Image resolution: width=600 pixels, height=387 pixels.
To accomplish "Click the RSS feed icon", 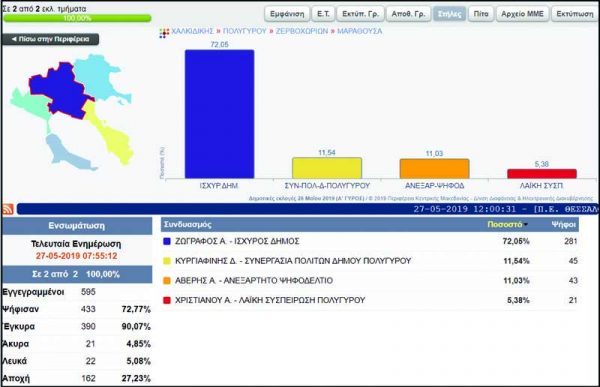I will point(8,209).
